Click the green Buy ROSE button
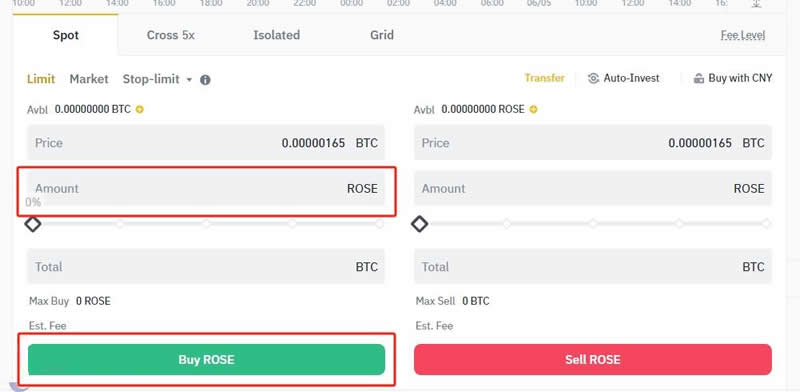Image resolution: width=800 pixels, height=392 pixels. click(x=206, y=359)
